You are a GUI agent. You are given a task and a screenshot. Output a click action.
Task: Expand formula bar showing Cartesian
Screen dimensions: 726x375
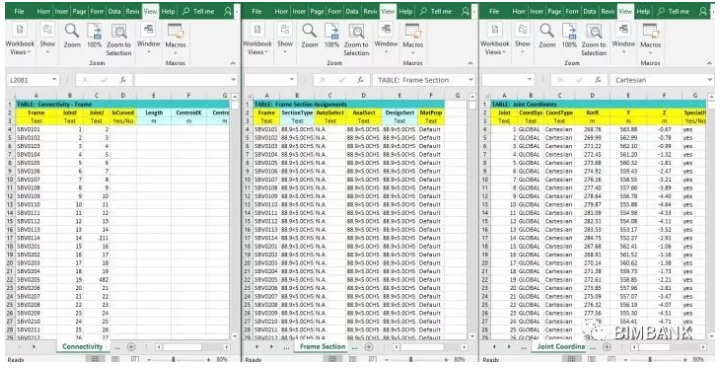(x=709, y=80)
